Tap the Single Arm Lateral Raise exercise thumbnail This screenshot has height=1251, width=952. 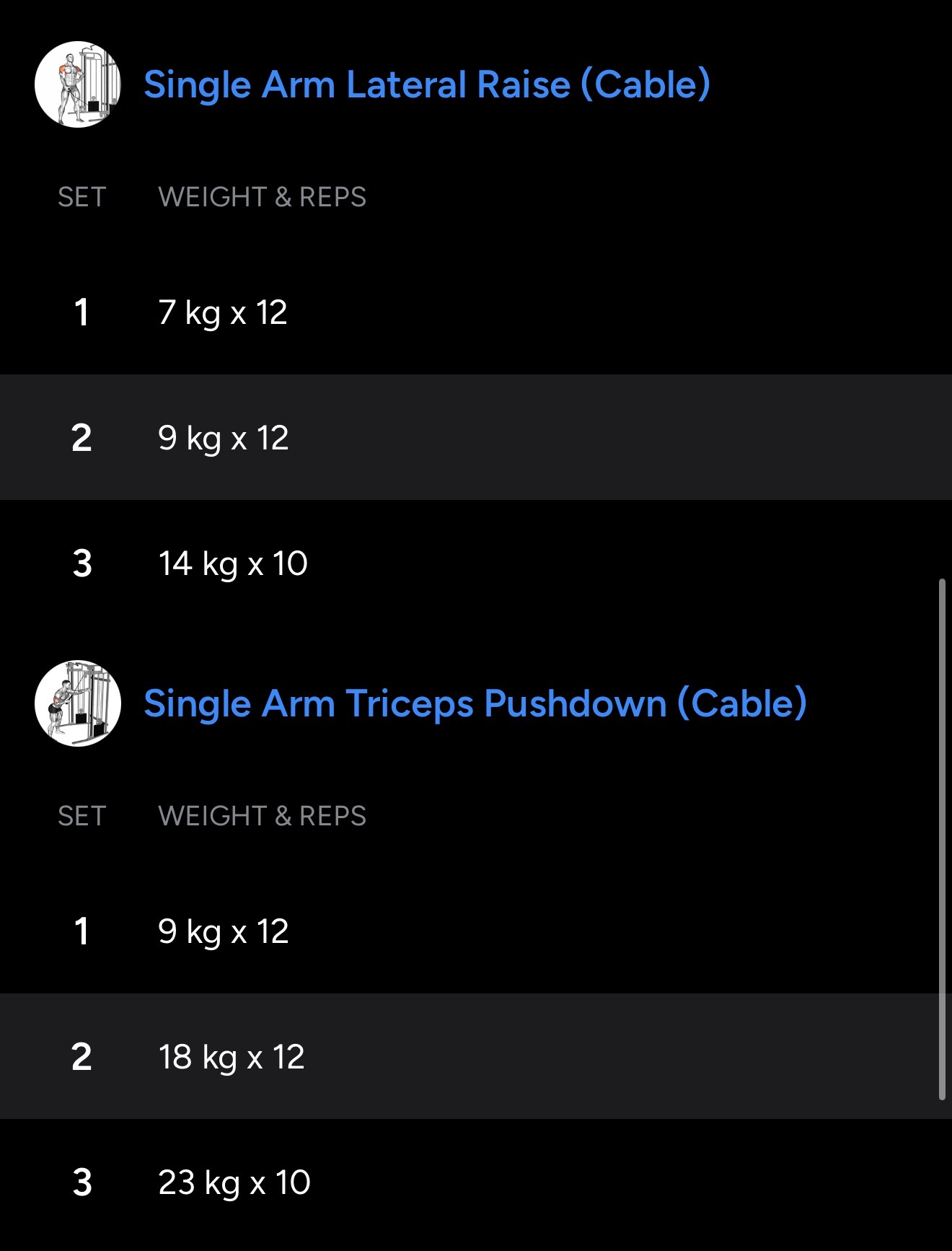78,84
